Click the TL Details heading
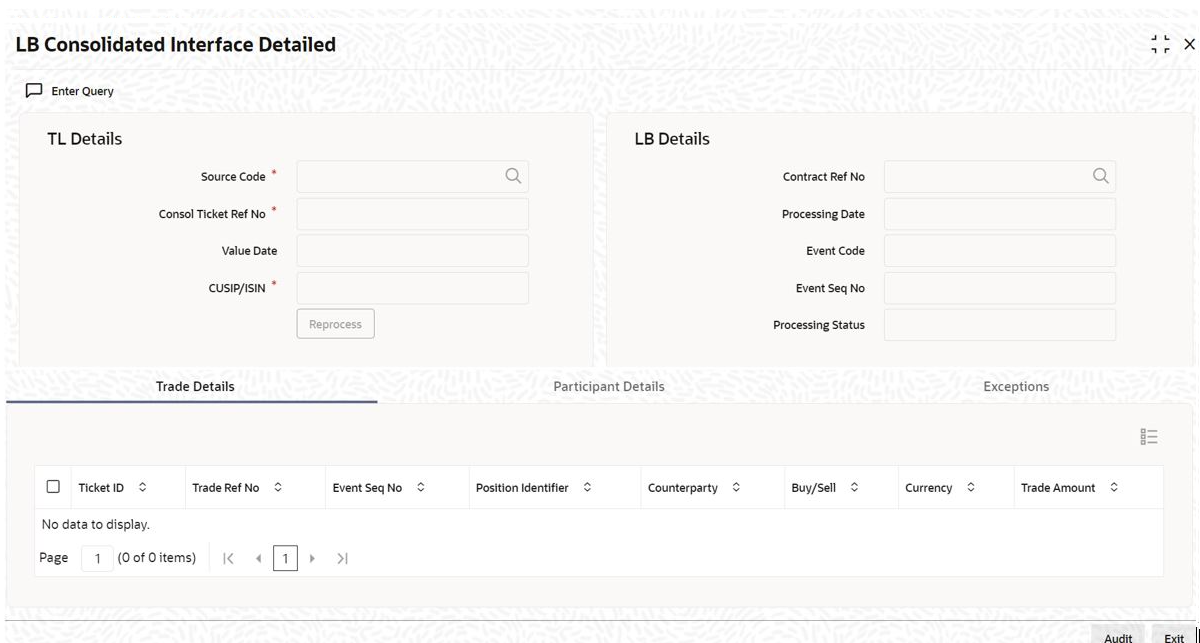1200x643 pixels. click(x=85, y=139)
